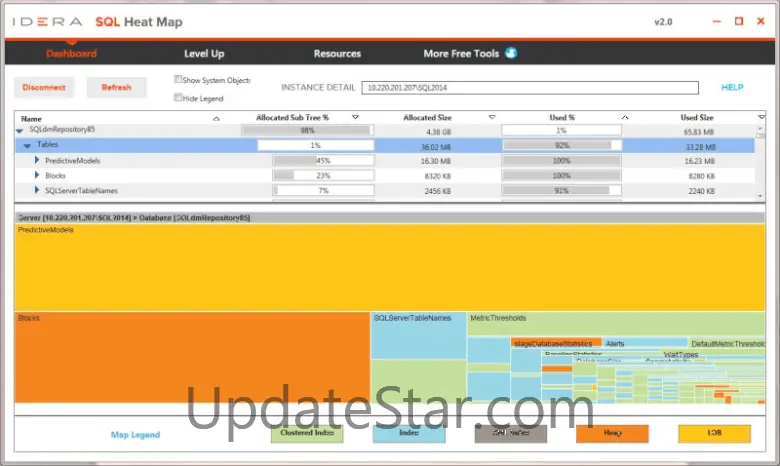Click the breadcrumb path bar above heat map
Viewport: 780px width, 466px height.
point(390,218)
